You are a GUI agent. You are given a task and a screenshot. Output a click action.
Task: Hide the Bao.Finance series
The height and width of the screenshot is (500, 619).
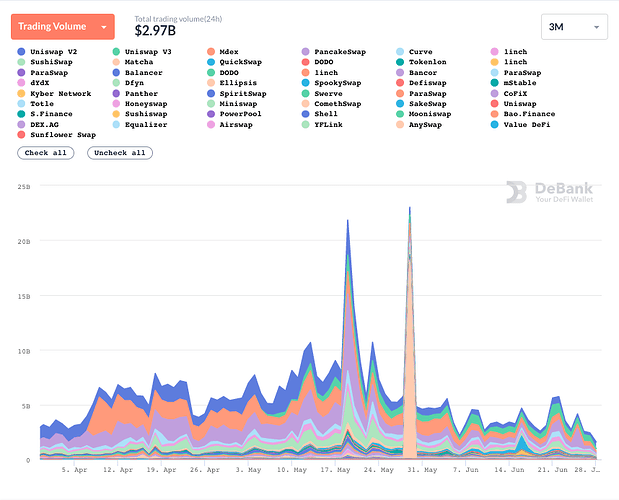[x=523, y=114]
